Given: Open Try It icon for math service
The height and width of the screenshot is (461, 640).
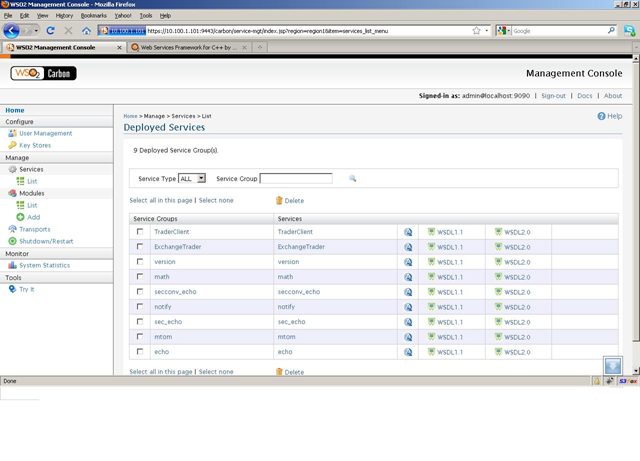Looking at the screenshot, I should (x=408, y=277).
